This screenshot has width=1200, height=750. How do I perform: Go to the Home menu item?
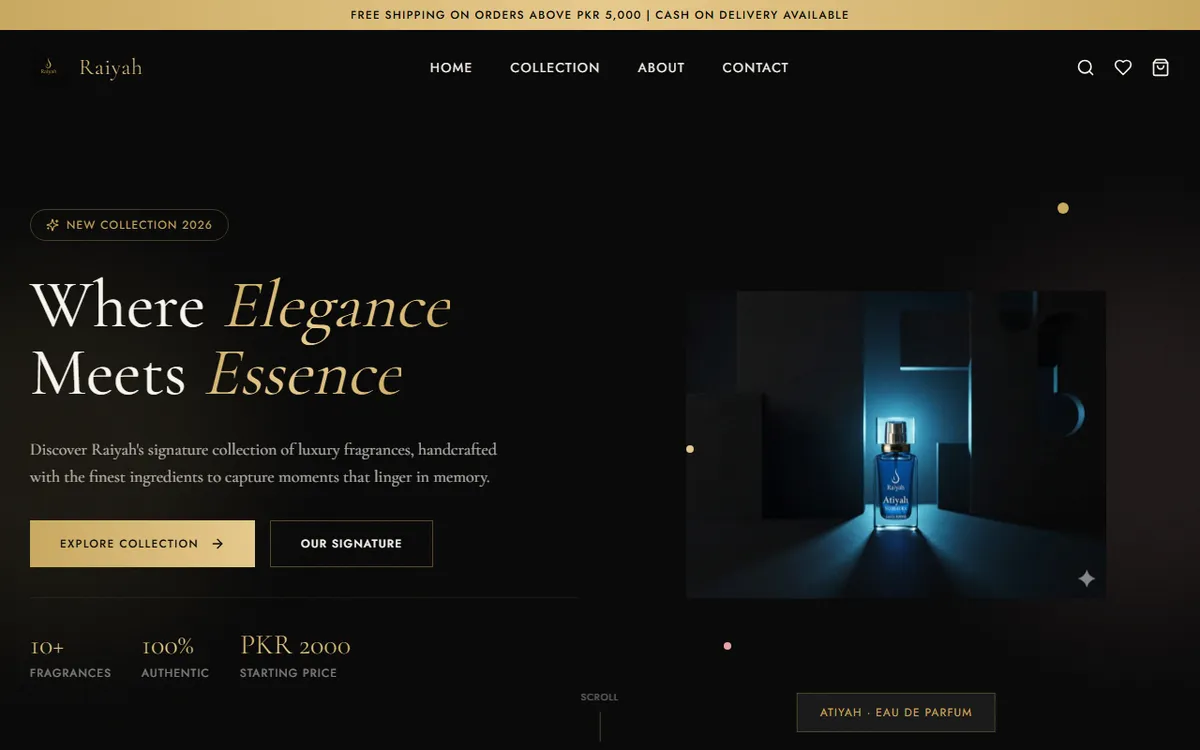pyautogui.click(x=451, y=68)
